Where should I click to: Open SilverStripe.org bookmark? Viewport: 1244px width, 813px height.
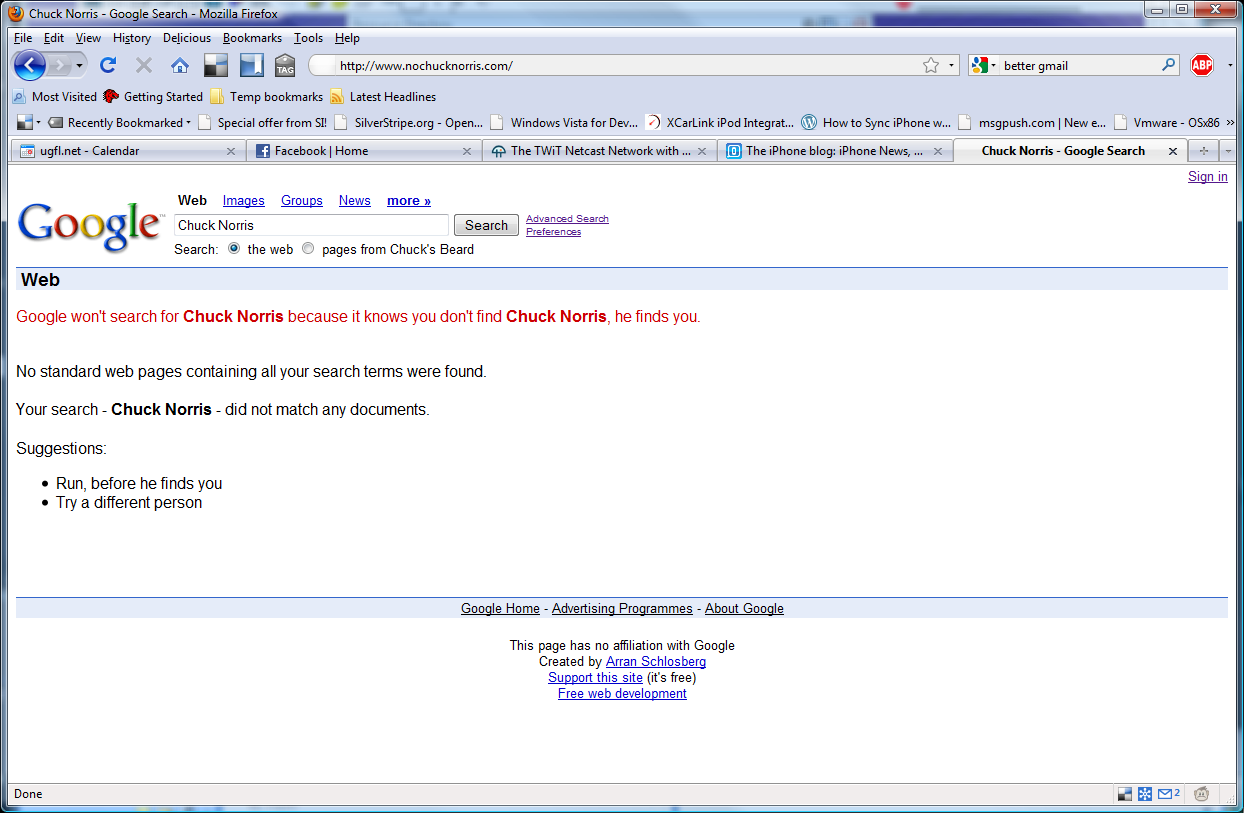point(409,123)
